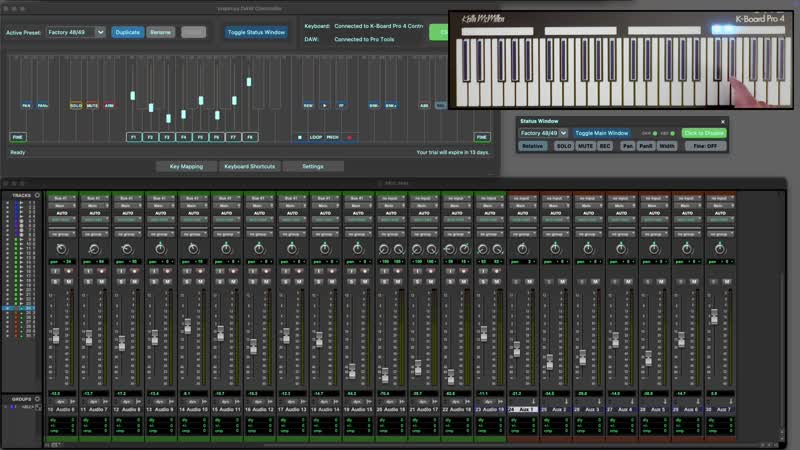Click the Audio 13 pan knob

[x=292, y=249]
